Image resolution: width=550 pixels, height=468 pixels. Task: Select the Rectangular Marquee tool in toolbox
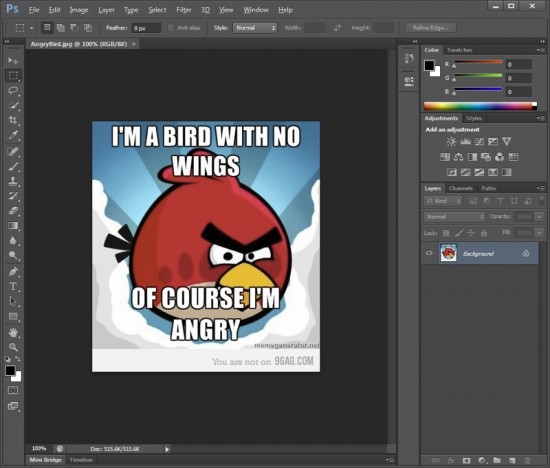tap(13, 76)
